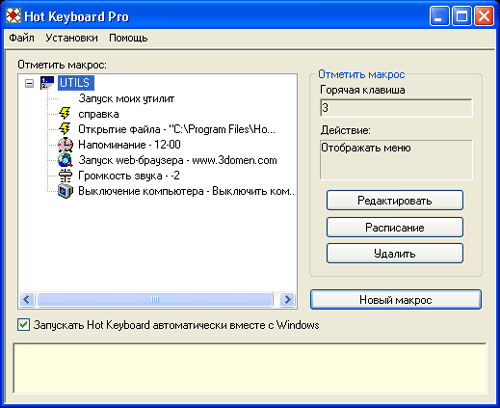Select Выключение компьютера macro row
500x408 pixels.
[x=186, y=191]
